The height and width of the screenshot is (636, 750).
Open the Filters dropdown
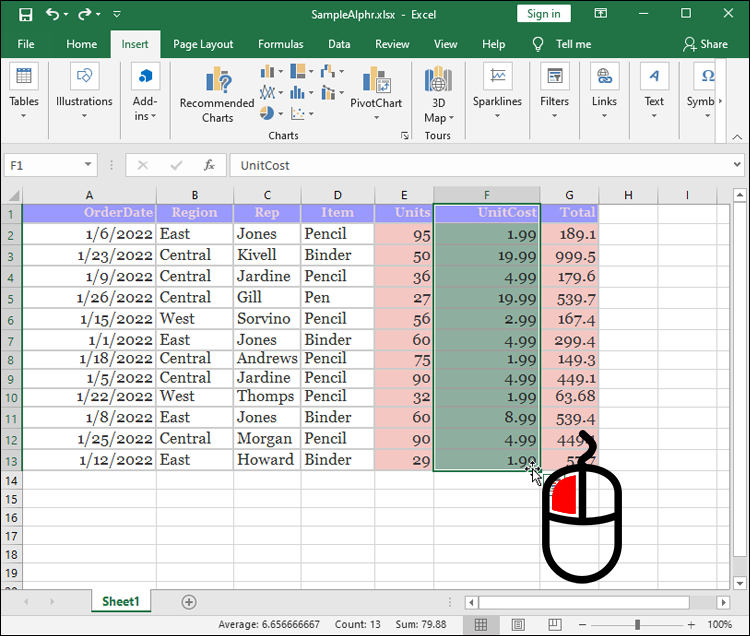[x=554, y=92]
